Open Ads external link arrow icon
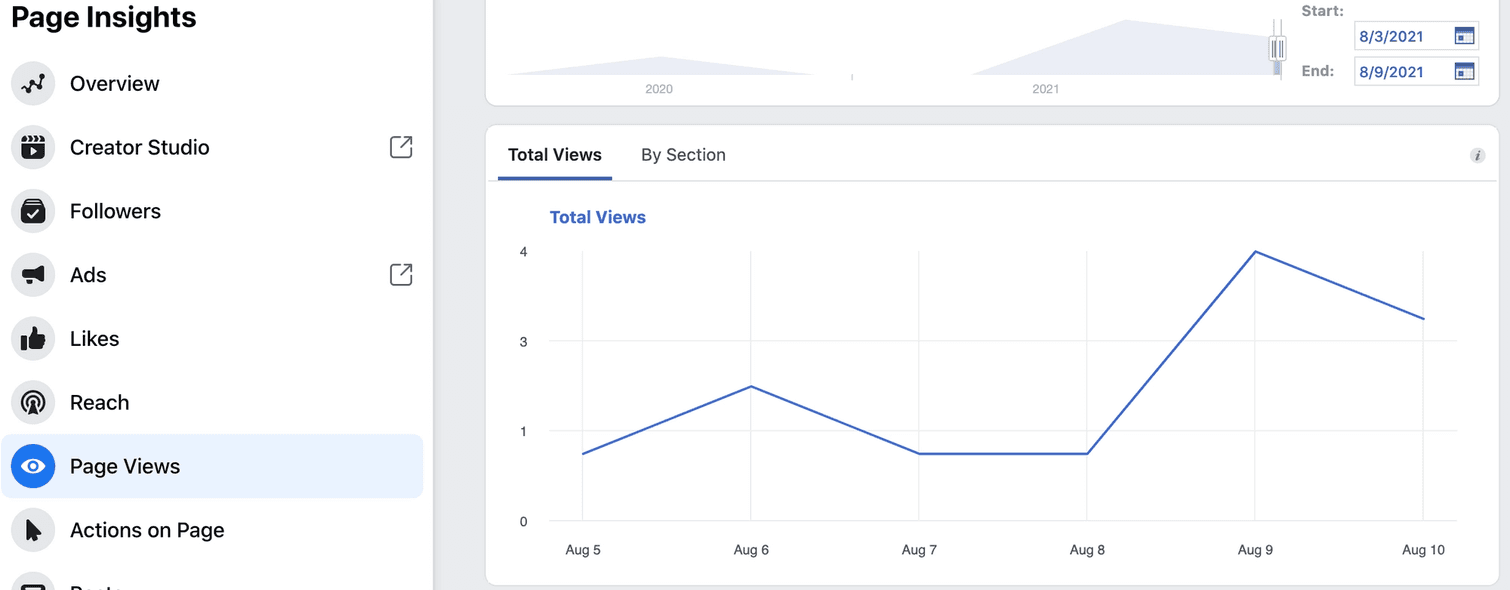The width and height of the screenshot is (1510, 590). (401, 275)
